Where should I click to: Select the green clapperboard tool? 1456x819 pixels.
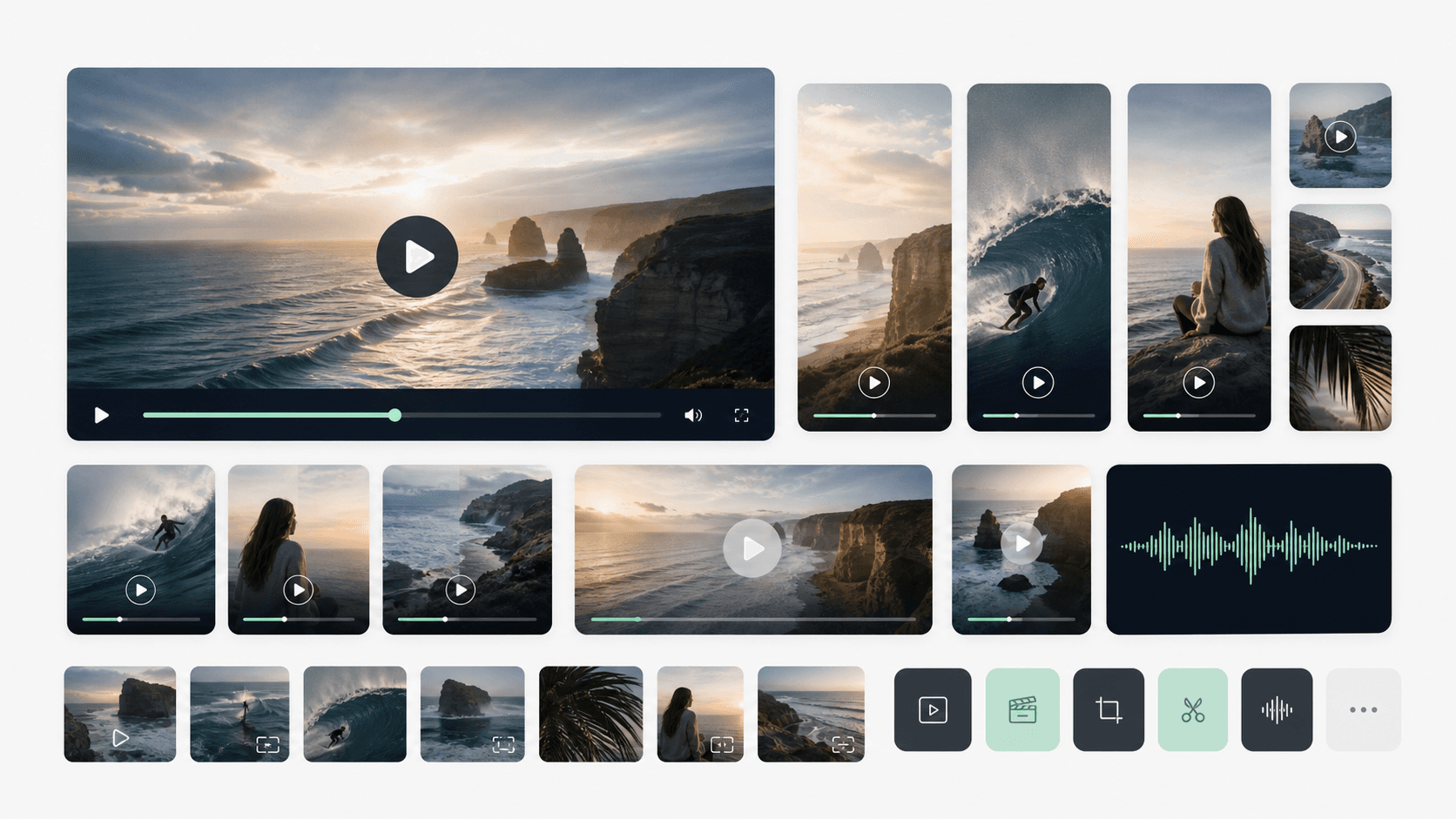[1022, 709]
